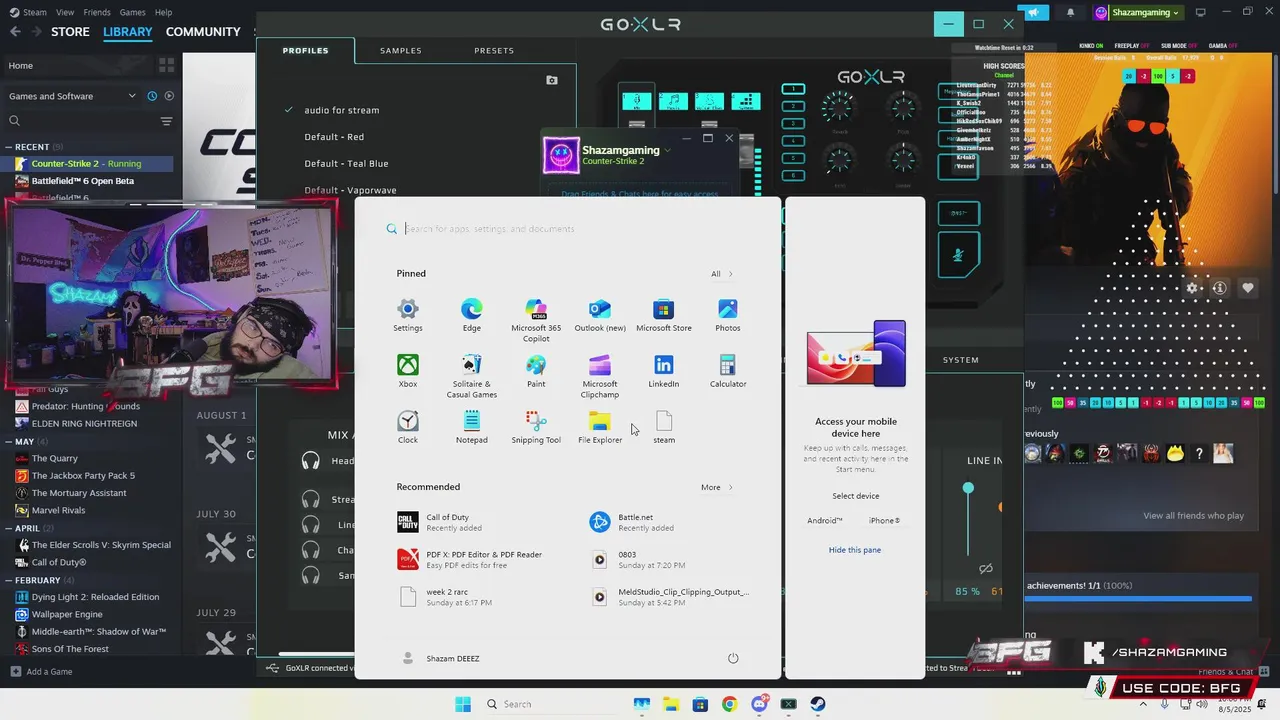Open File Explorer pinned app
The height and width of the screenshot is (720, 1280).
(x=600, y=428)
